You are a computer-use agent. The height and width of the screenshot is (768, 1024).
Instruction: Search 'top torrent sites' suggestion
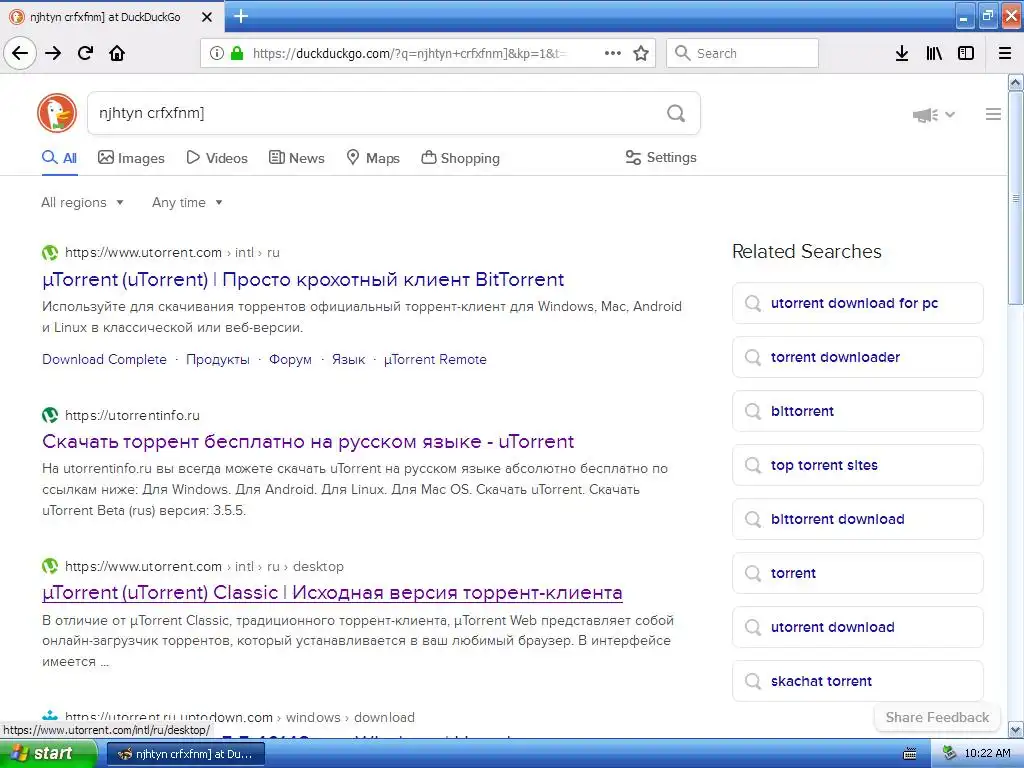click(x=857, y=465)
